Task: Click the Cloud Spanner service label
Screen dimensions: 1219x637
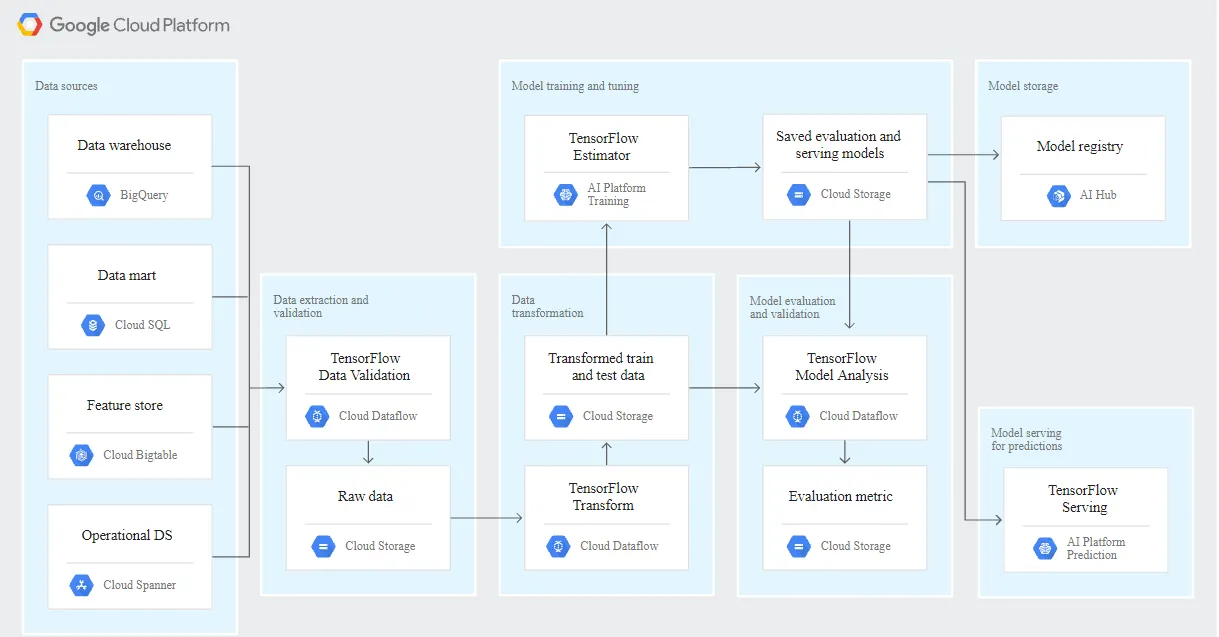Action: click(139, 585)
